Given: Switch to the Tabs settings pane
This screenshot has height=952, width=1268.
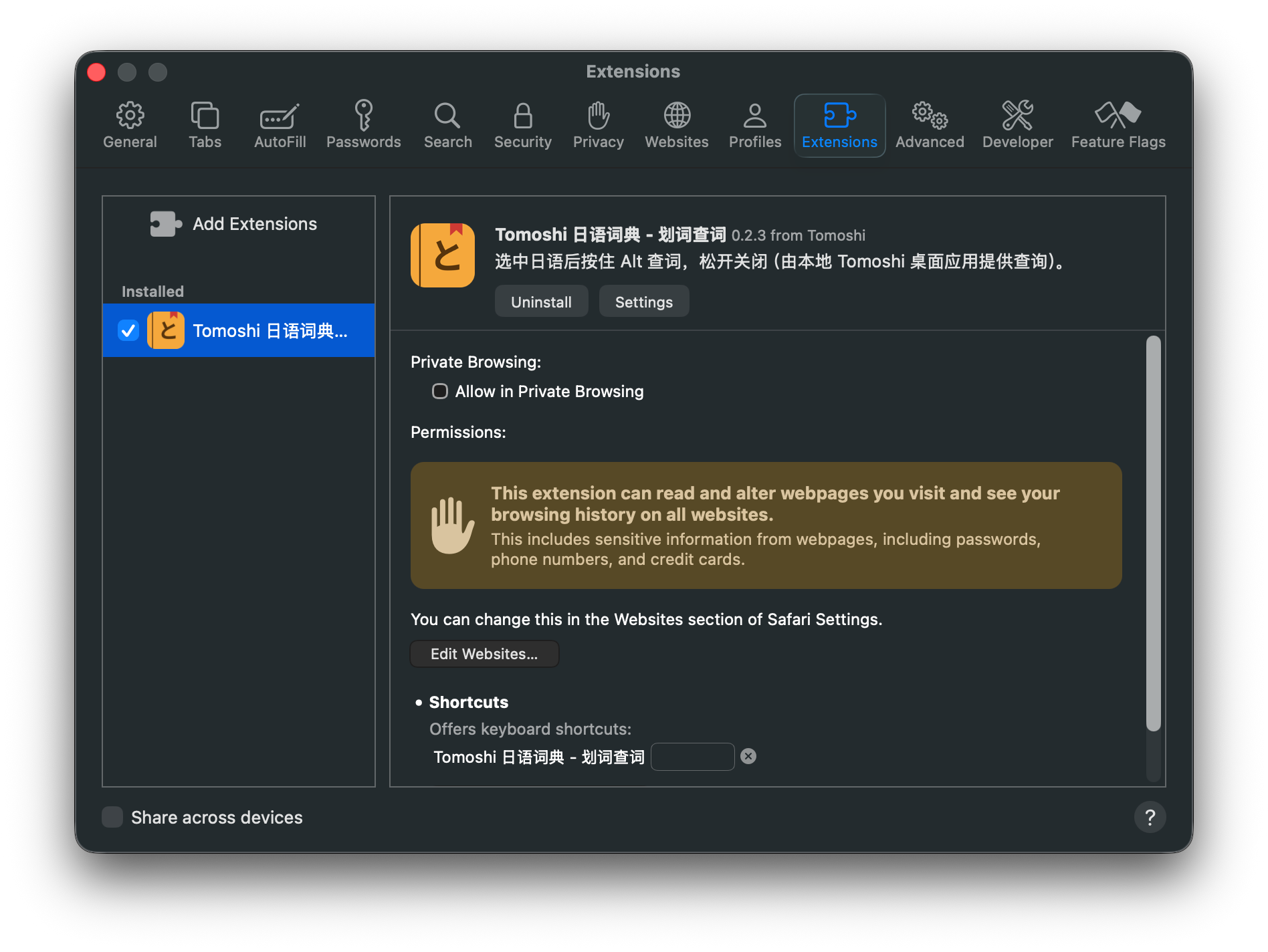Looking at the screenshot, I should 205,125.
